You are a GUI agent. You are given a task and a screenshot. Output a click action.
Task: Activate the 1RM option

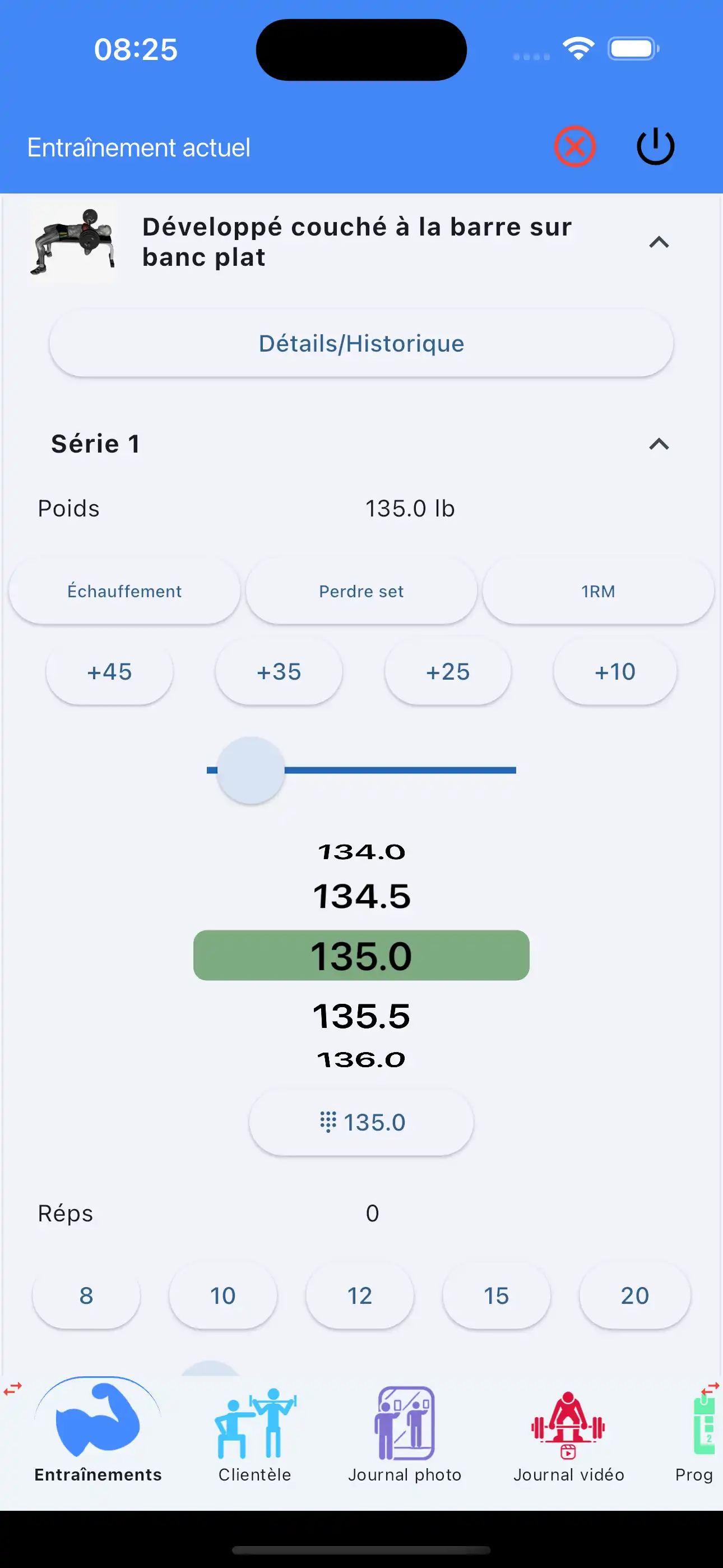(597, 591)
